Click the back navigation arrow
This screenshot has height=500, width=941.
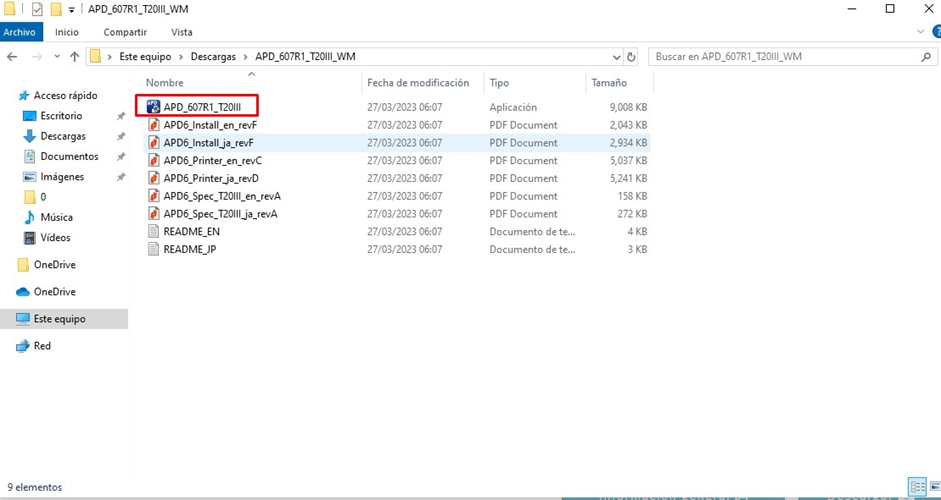coord(13,57)
